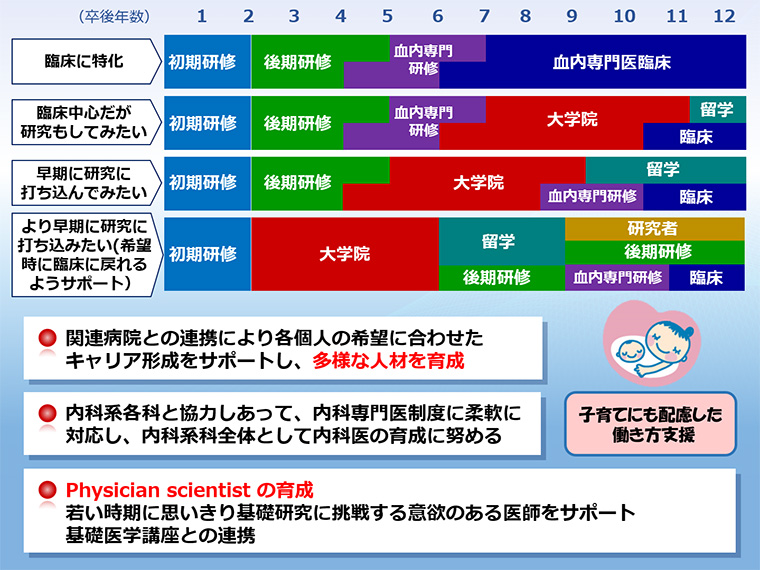Click the red 多様な人材を育成 text
Screen dimensions: 760x570
click(389, 361)
